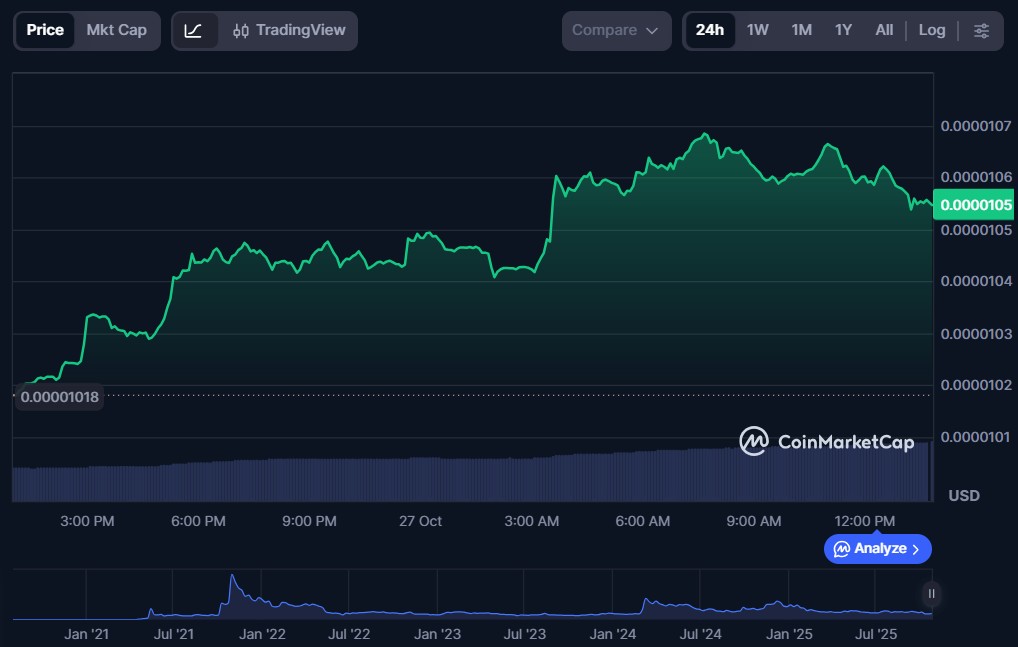
Task: Click the Analyze button
Action: [877, 549]
